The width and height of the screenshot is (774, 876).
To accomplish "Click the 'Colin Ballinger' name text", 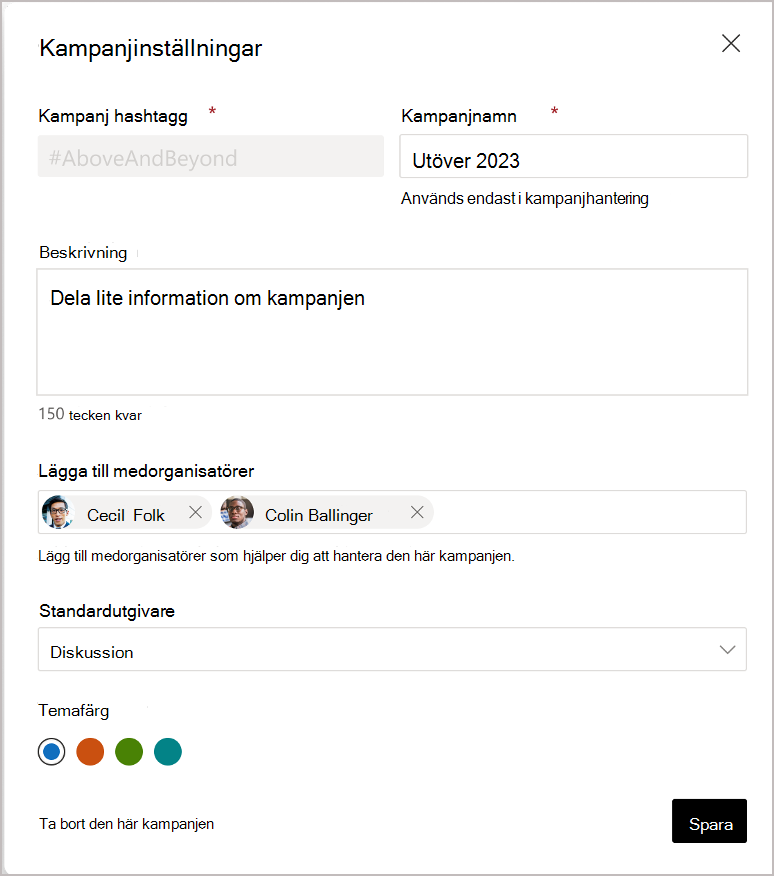I will click(x=319, y=515).
